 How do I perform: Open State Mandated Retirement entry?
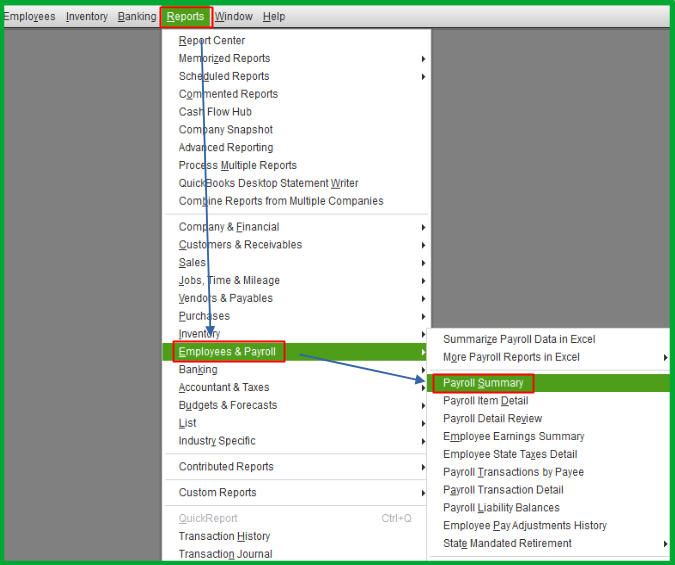coord(507,543)
